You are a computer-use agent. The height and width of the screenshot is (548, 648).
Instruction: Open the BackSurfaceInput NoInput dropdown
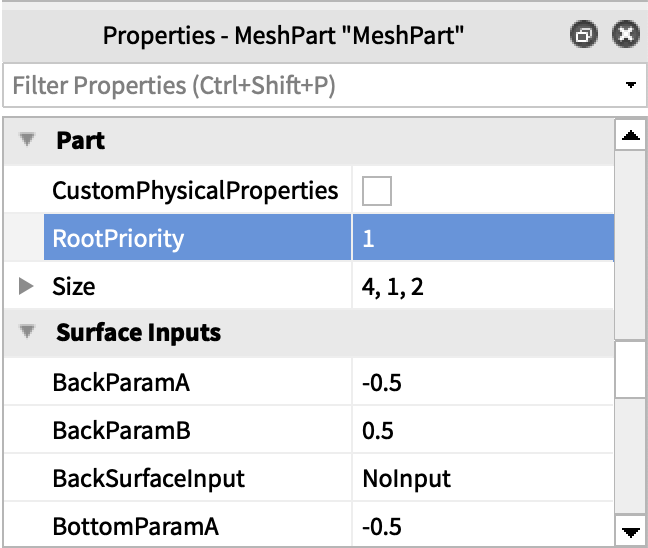[480, 479]
